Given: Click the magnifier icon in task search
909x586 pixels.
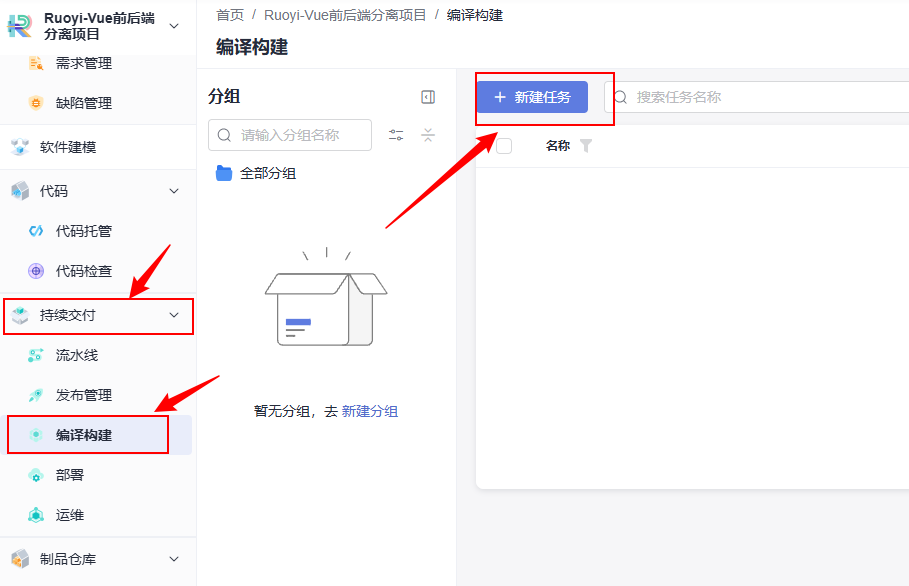Looking at the screenshot, I should click(620, 97).
